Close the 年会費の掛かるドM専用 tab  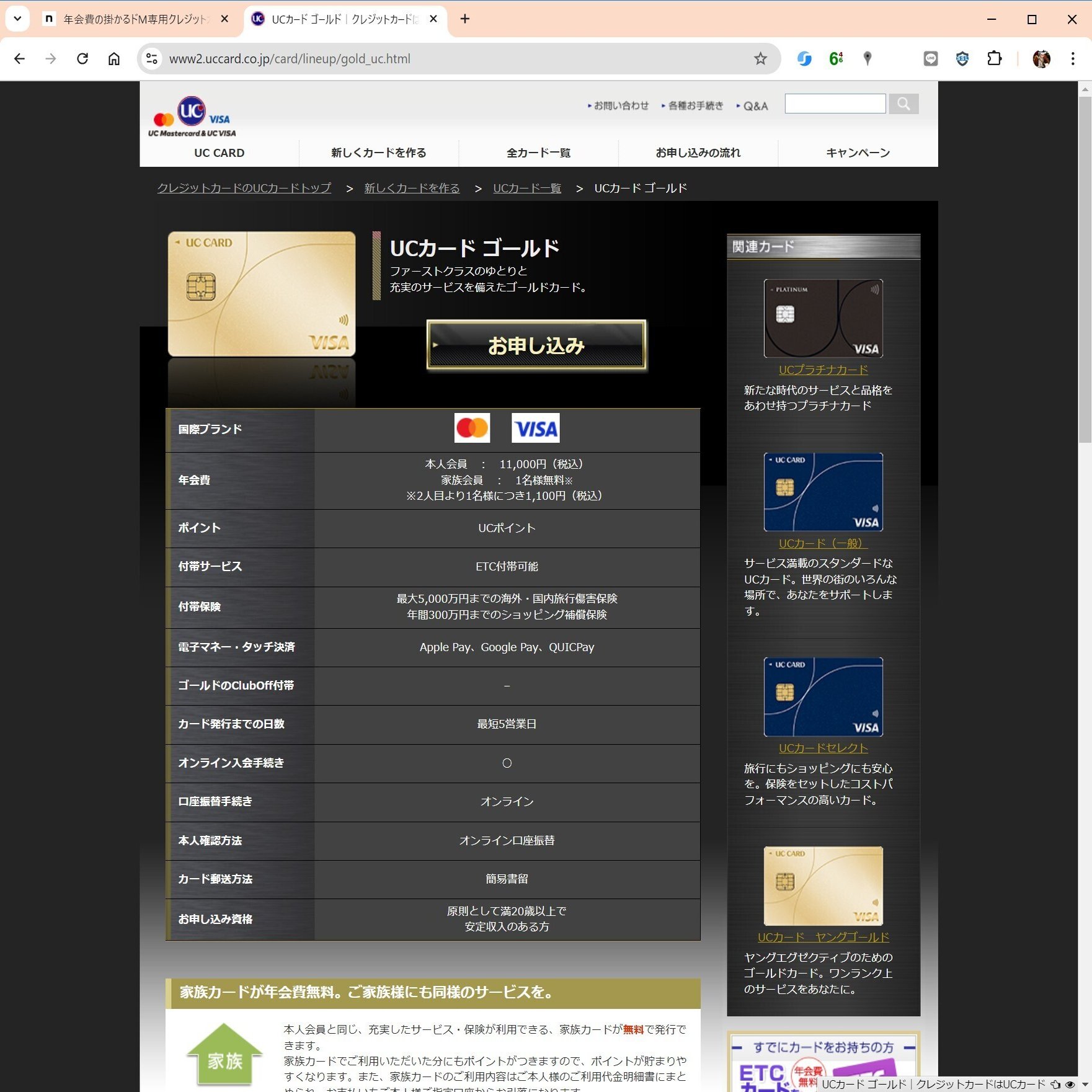click(224, 19)
